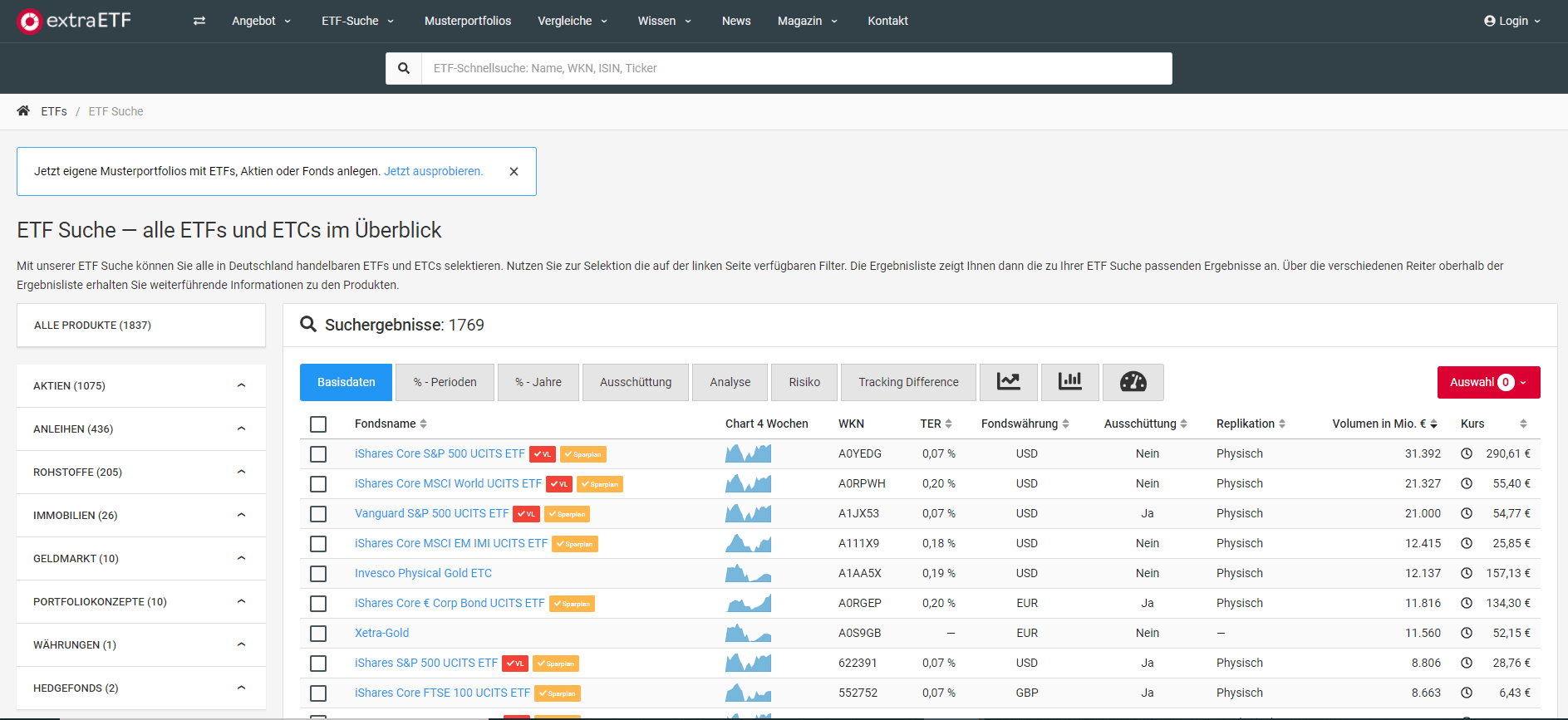Sort by Volumen in Mio. € column

pos(1433,424)
